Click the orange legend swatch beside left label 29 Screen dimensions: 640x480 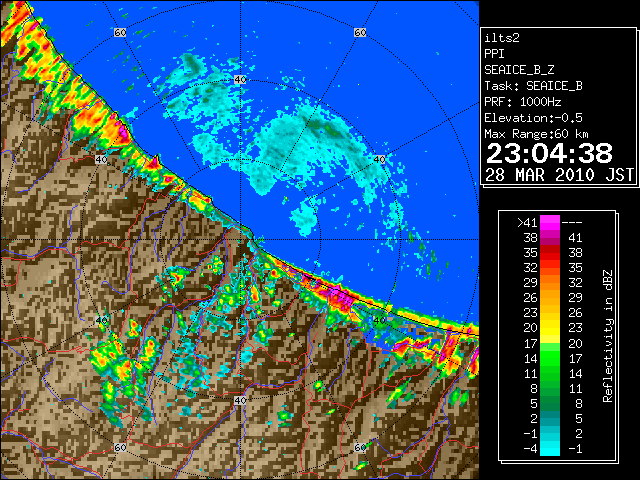pos(549,282)
